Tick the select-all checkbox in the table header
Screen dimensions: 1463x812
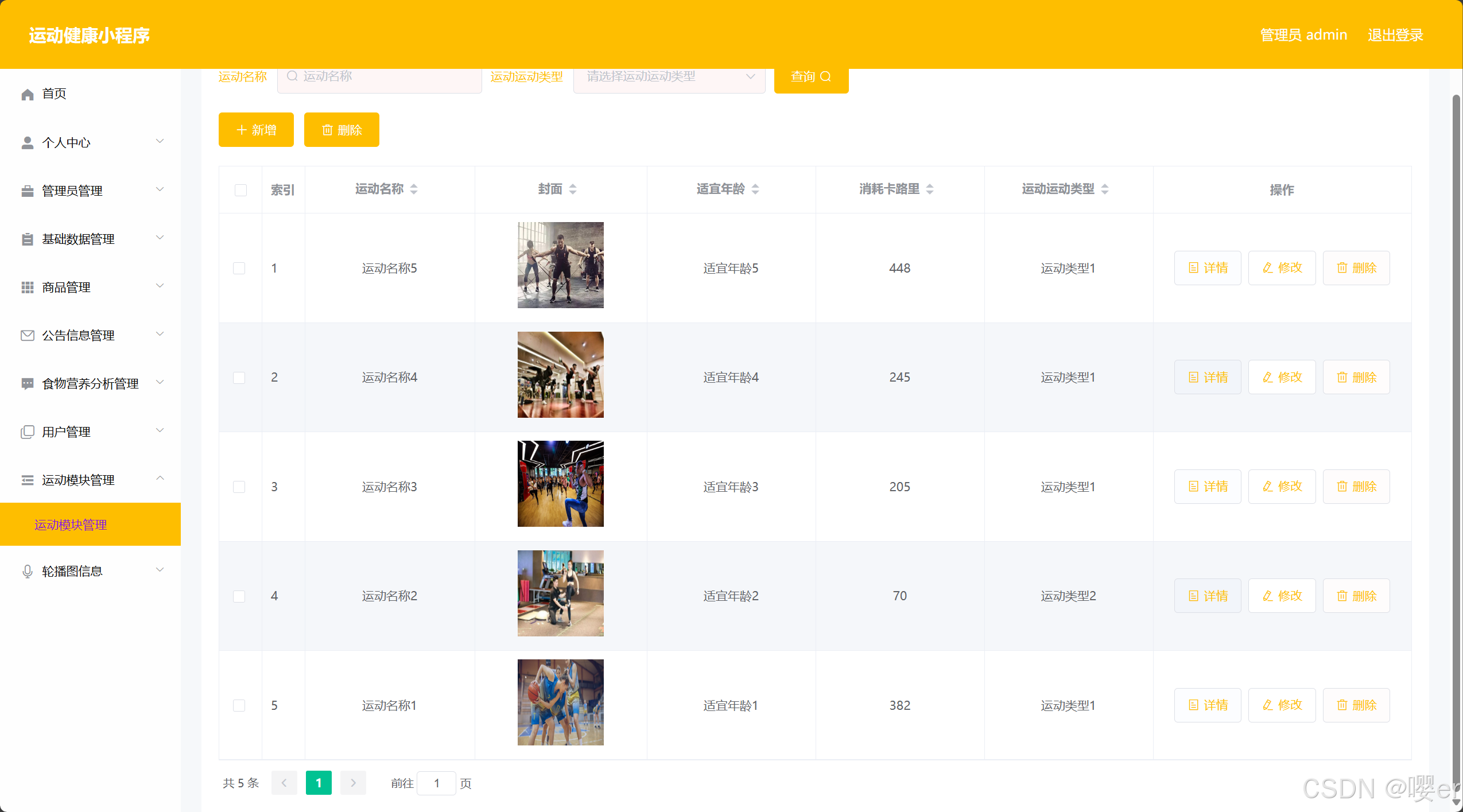point(240,190)
